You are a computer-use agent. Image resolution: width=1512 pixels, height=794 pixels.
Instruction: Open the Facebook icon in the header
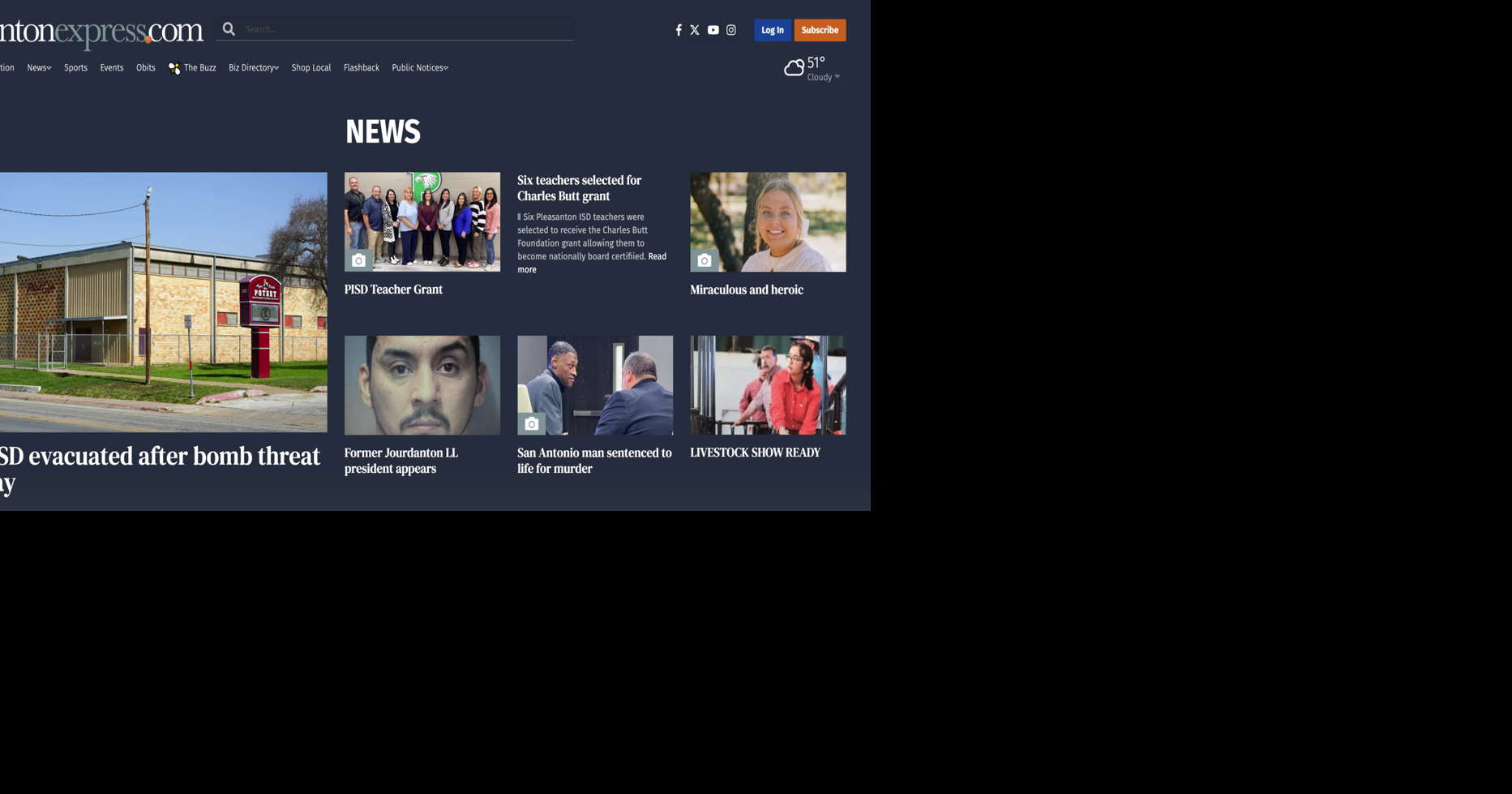click(678, 30)
